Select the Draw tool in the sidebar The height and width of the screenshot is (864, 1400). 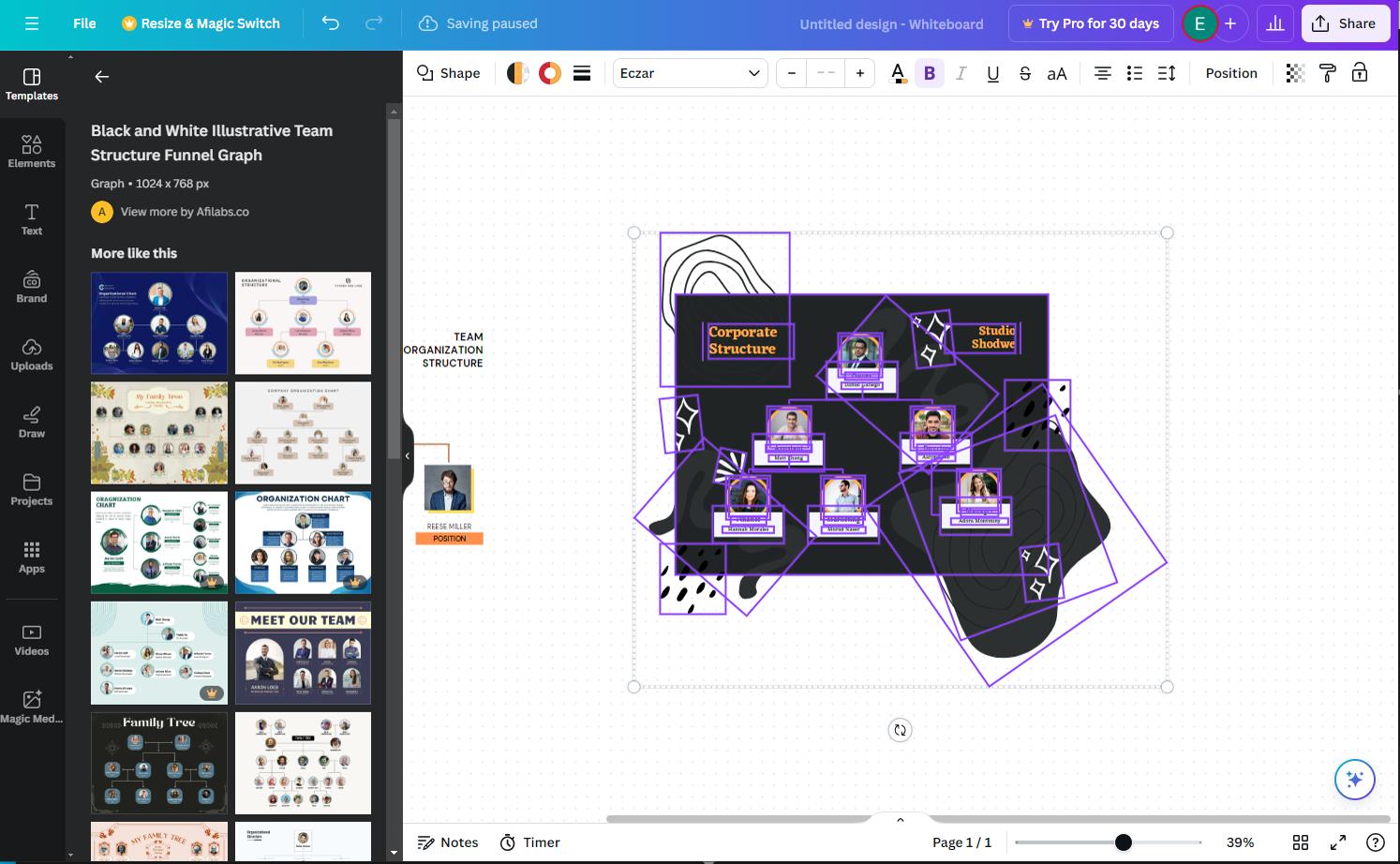tap(31, 421)
